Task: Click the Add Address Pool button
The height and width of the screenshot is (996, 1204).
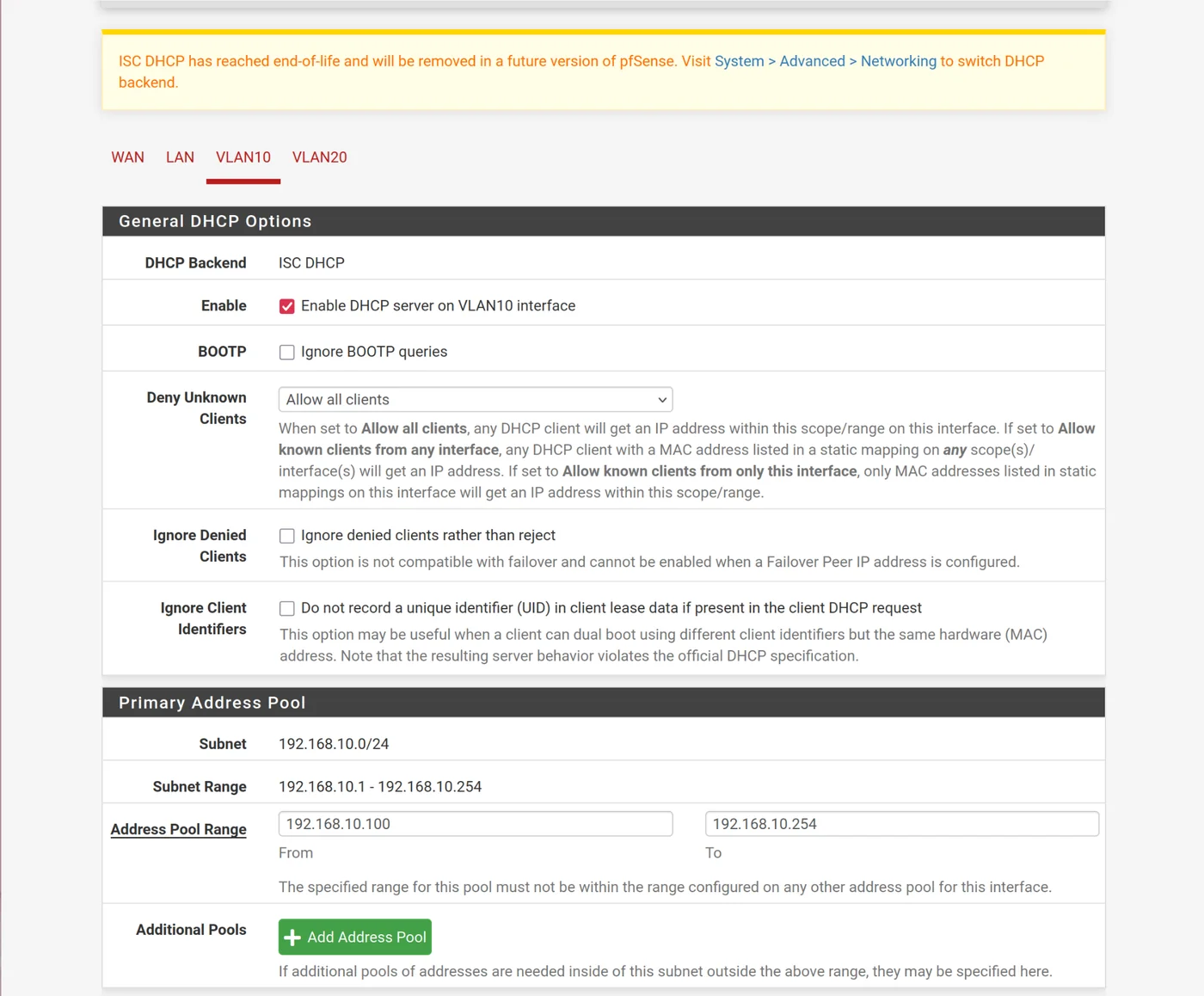Action: pos(354,937)
